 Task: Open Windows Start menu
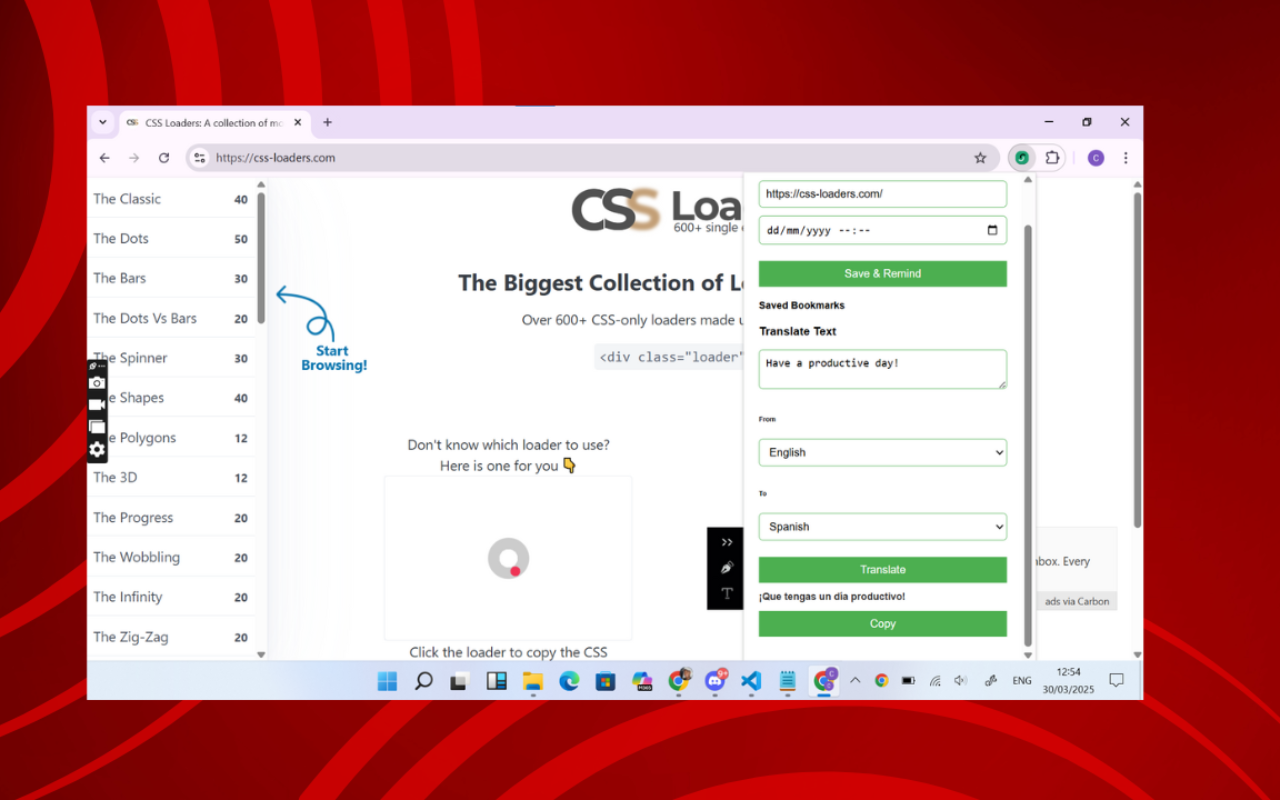point(387,681)
